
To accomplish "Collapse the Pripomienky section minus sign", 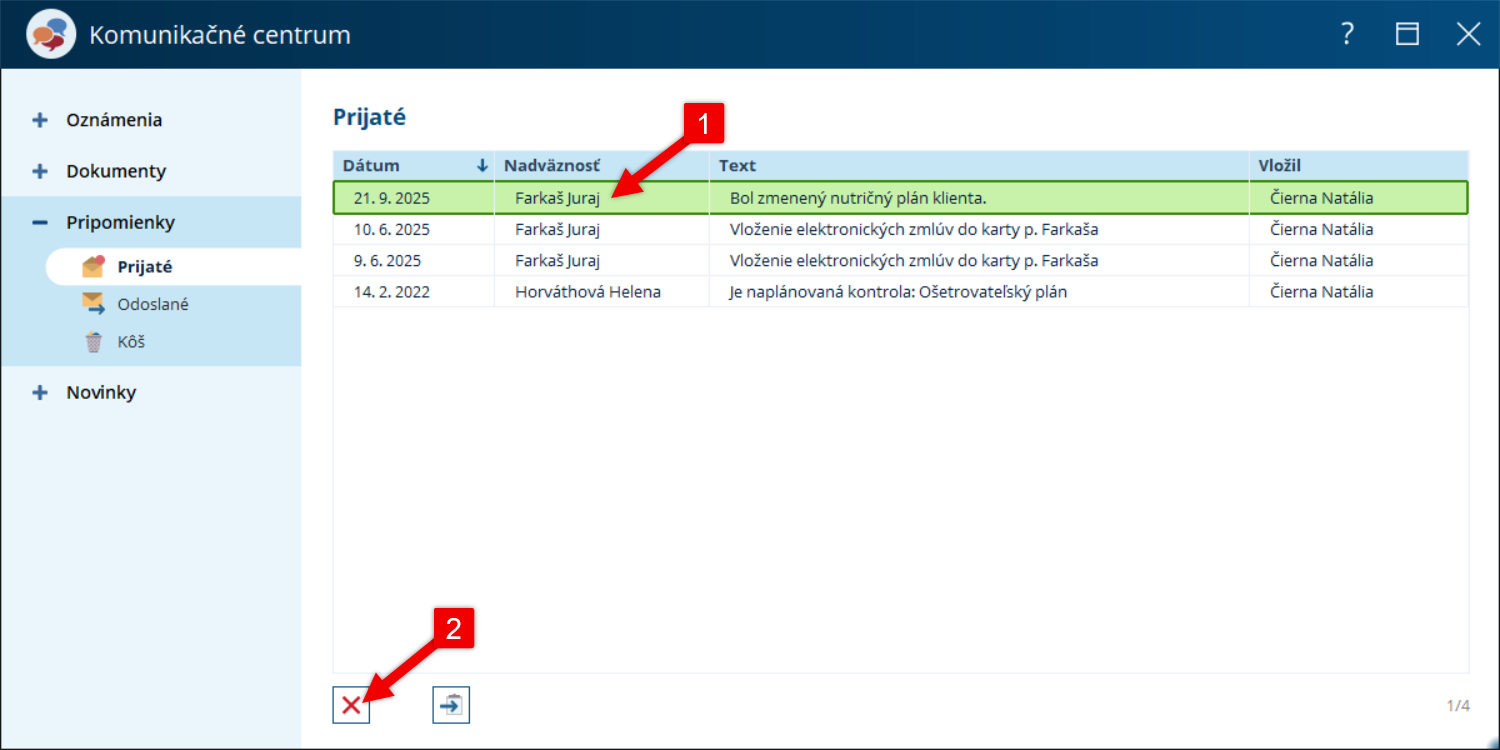I will (40, 222).
